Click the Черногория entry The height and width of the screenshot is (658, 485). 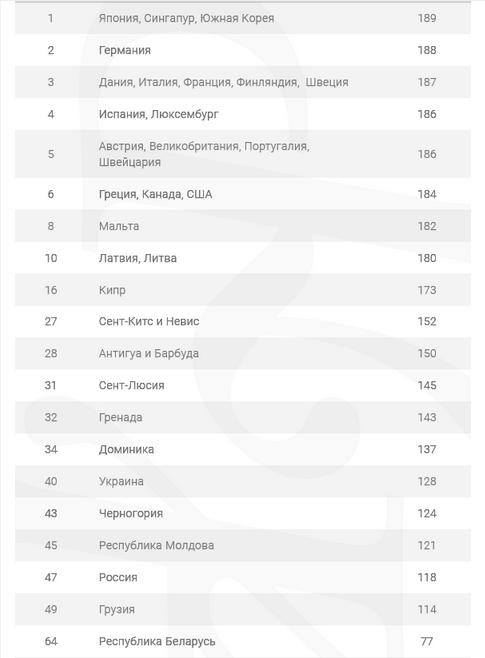[243, 513]
